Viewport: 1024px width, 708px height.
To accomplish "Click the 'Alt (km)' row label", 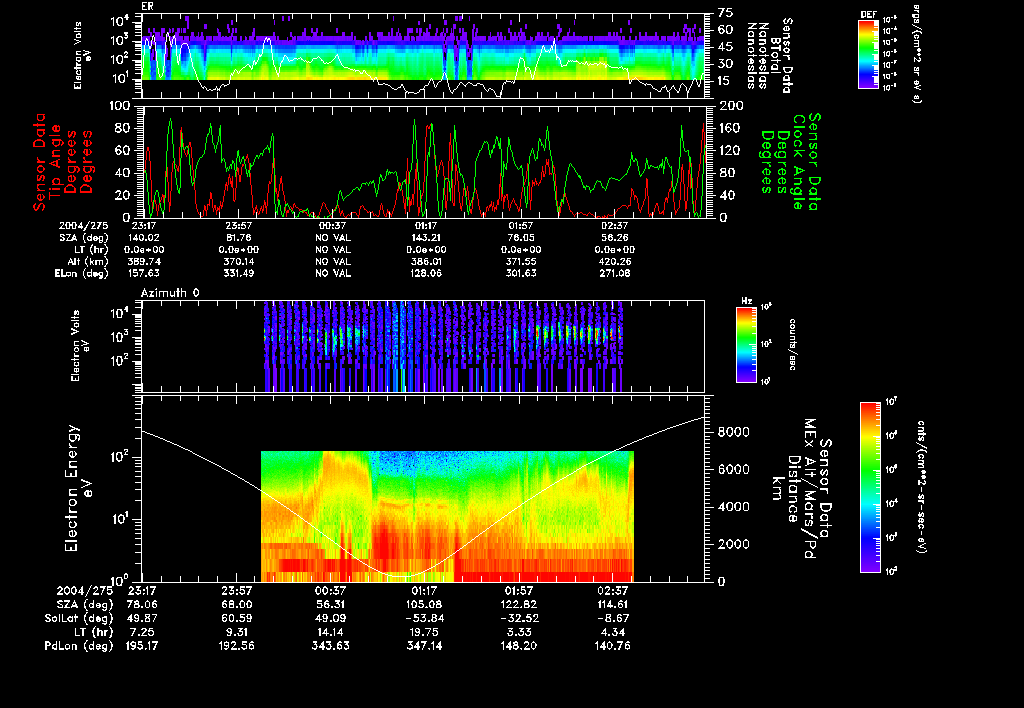I will pos(88,261).
